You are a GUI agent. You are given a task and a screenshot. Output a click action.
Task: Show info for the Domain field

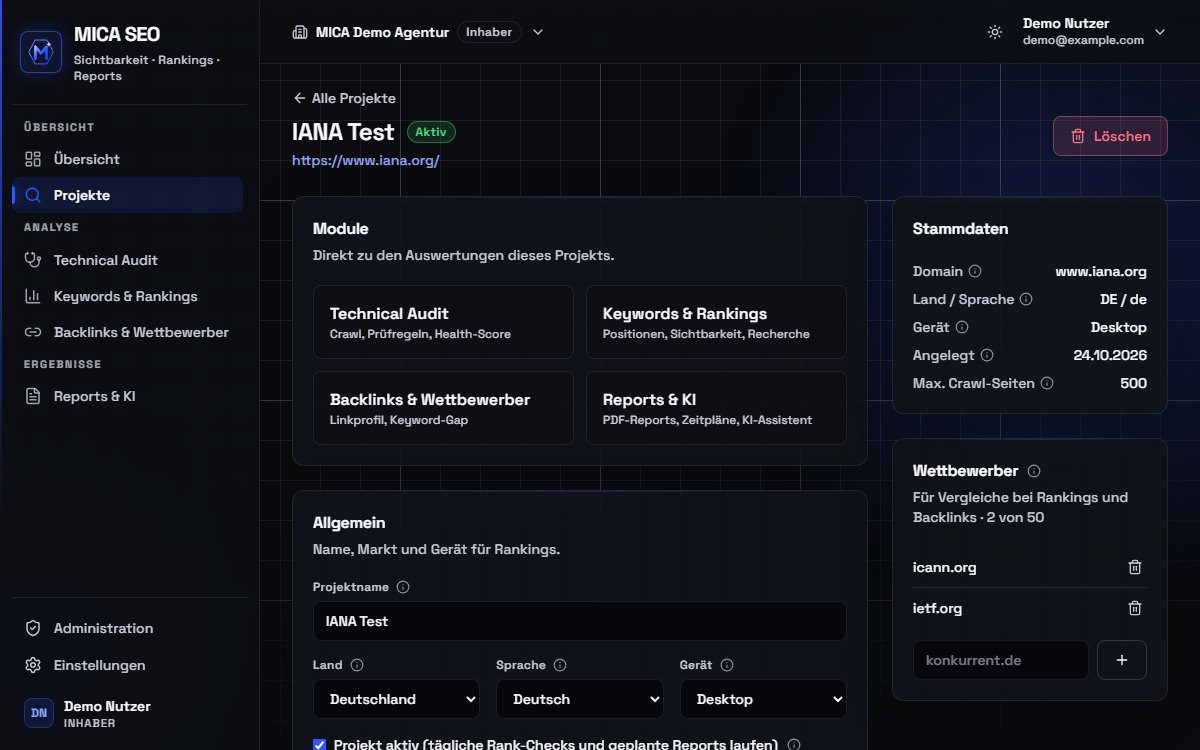click(975, 271)
